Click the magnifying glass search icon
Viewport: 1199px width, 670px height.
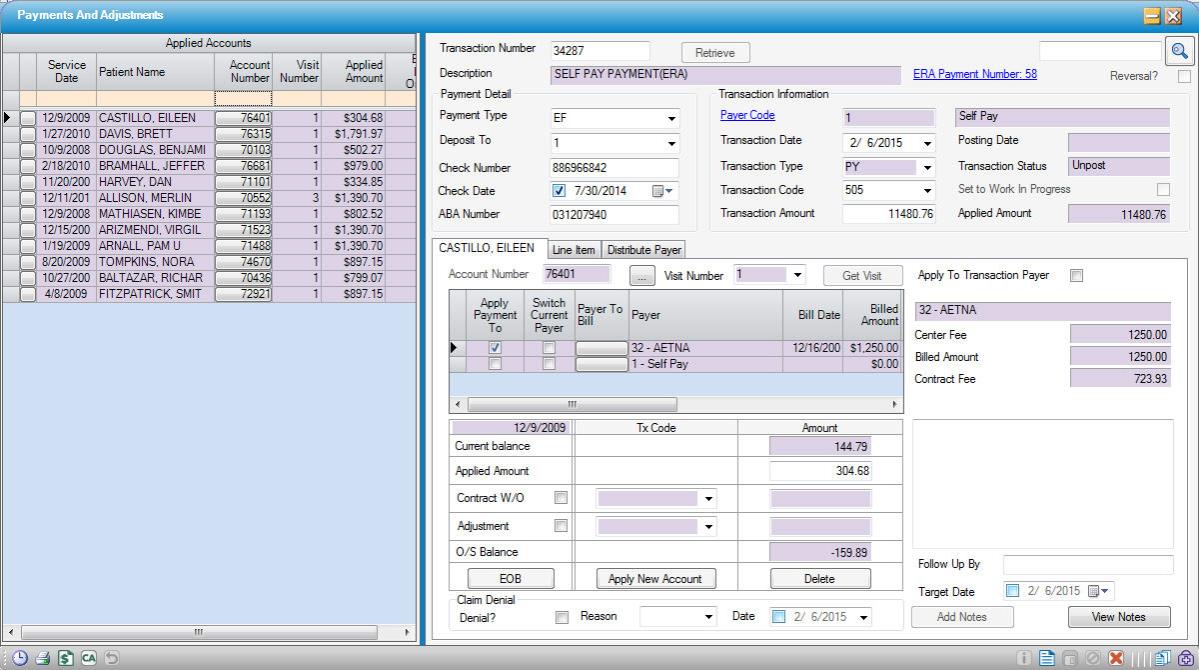pyautogui.click(x=1180, y=51)
